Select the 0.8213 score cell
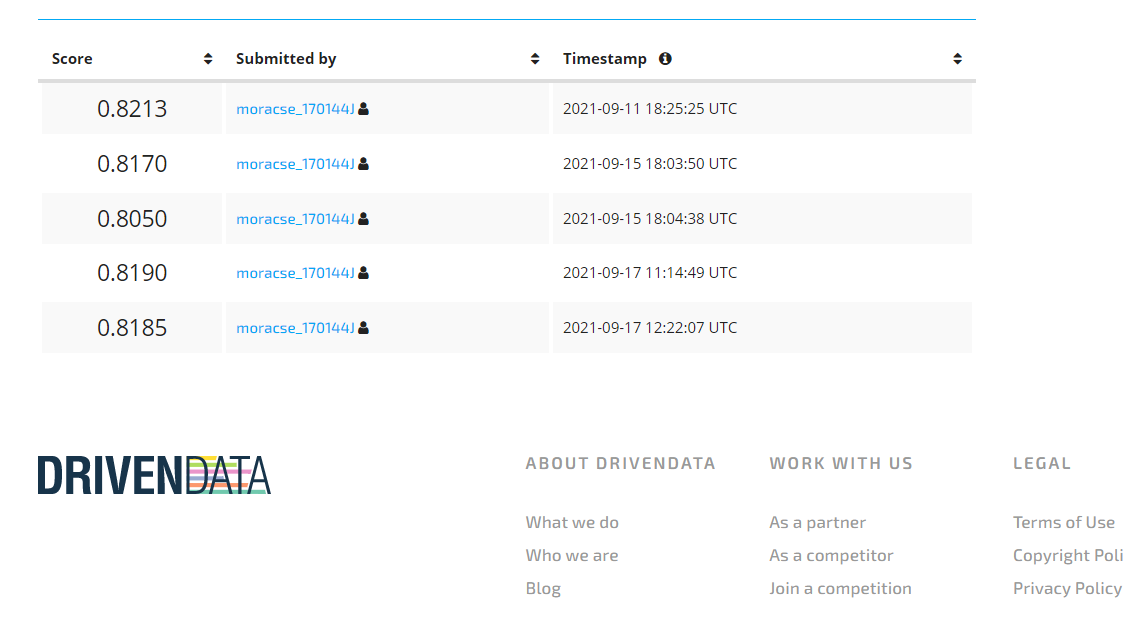Viewport: 1124px width, 632px height. click(x=132, y=109)
